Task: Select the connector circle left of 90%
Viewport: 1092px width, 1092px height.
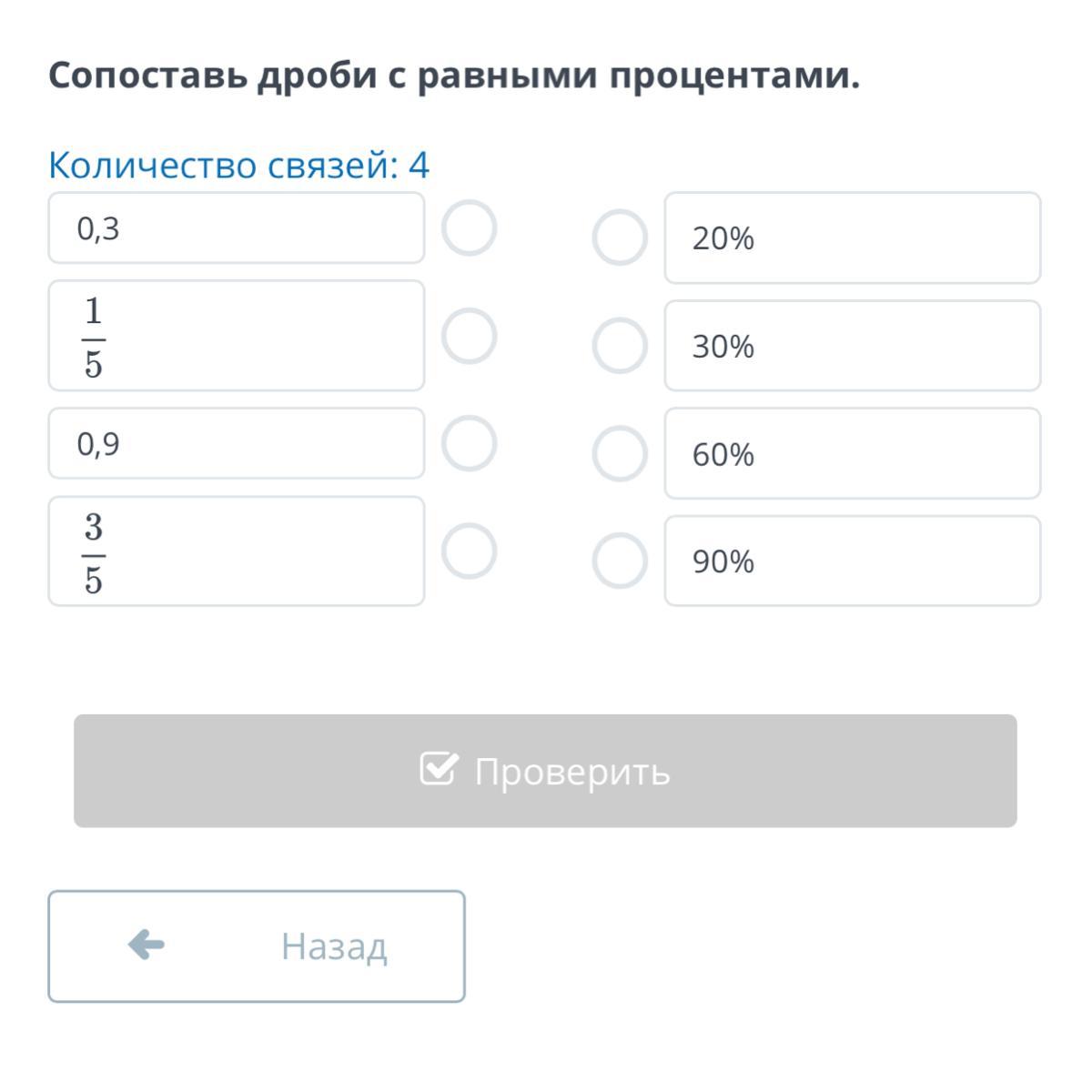Action: [x=620, y=561]
